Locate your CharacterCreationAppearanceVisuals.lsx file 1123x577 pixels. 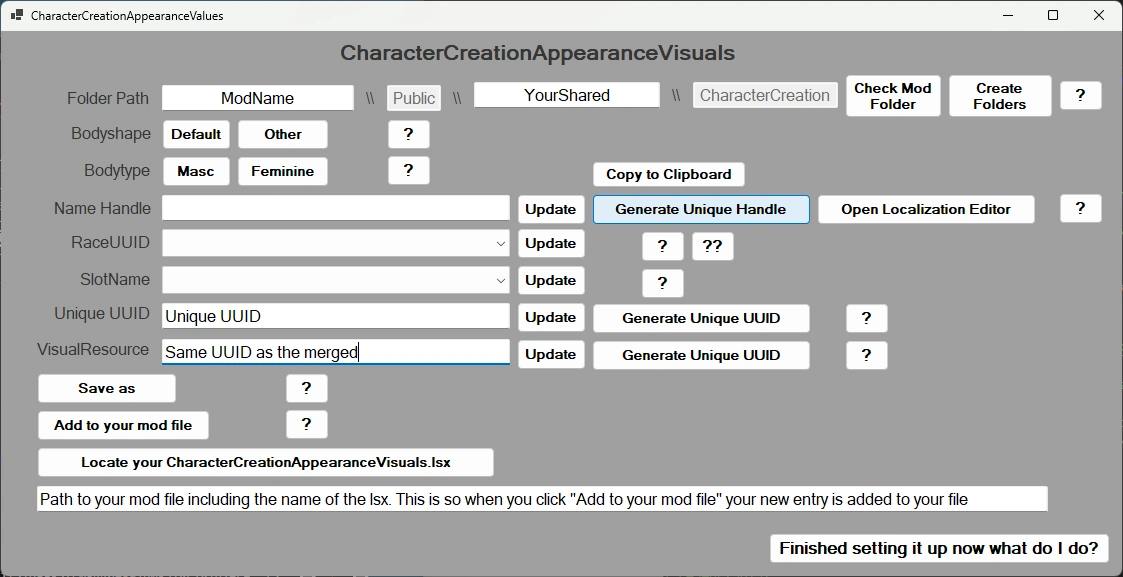(x=266, y=462)
